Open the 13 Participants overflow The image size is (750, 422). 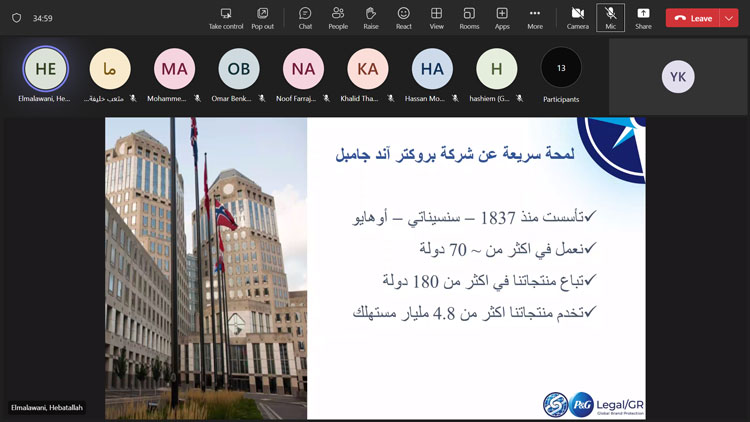(561, 69)
